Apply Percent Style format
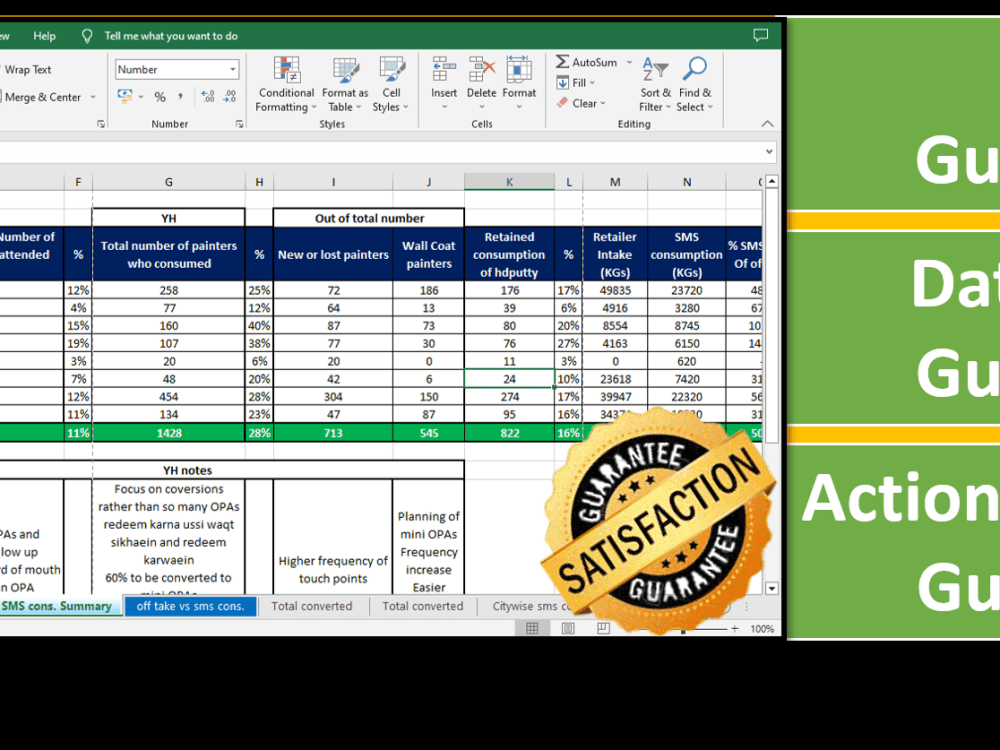 pos(160,97)
